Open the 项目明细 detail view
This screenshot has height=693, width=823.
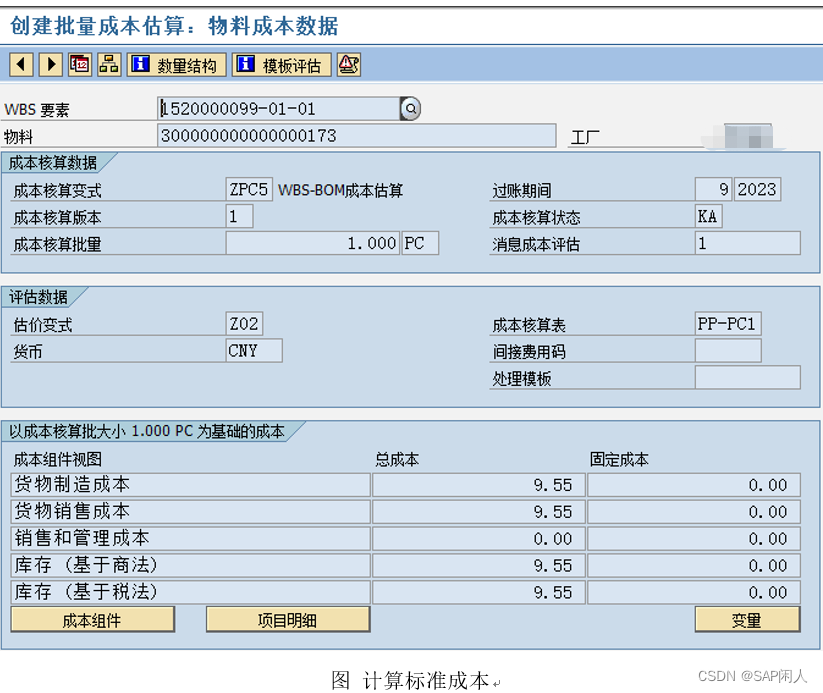[288, 619]
